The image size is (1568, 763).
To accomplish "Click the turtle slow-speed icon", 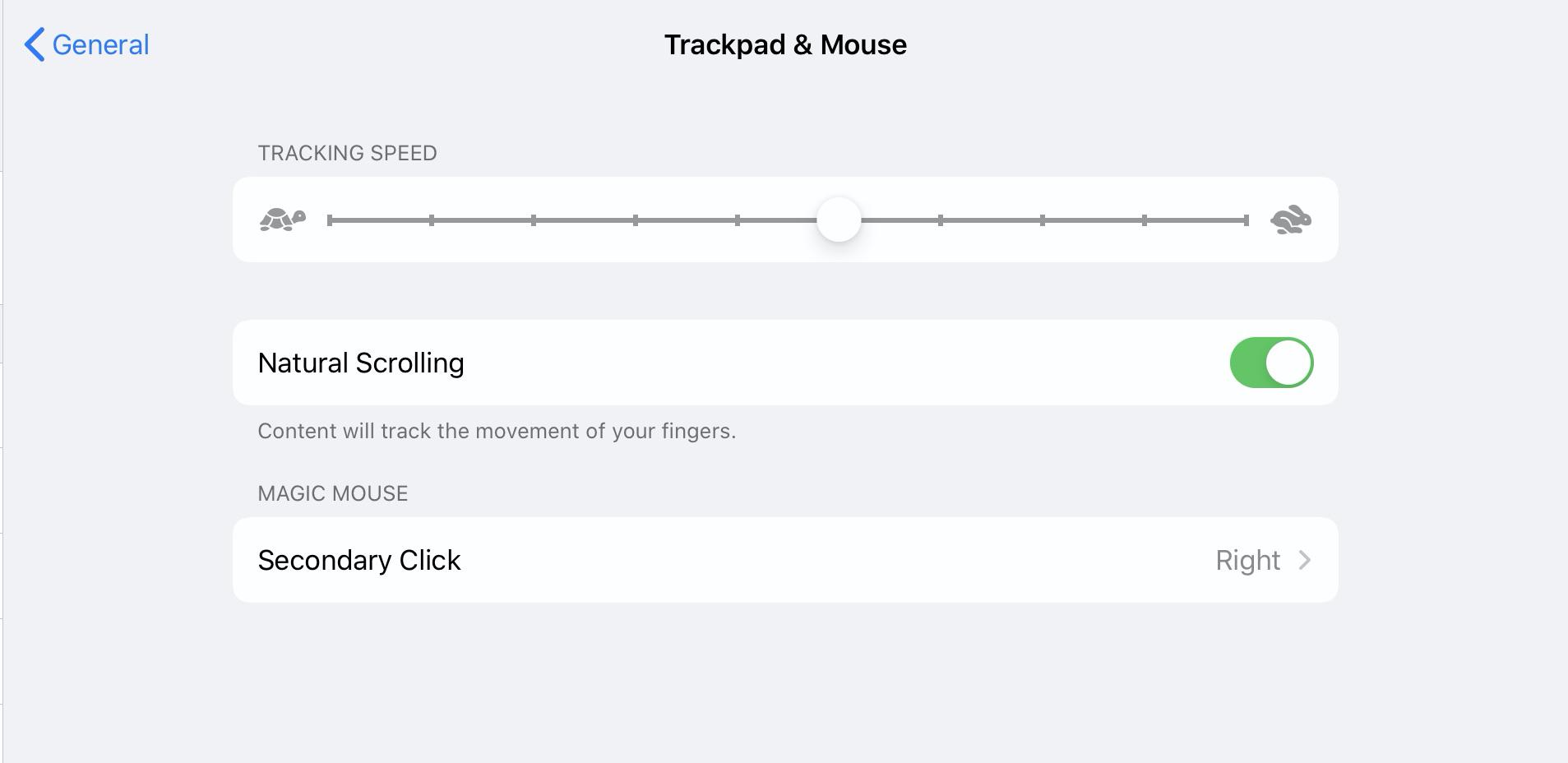I will click(x=282, y=220).
